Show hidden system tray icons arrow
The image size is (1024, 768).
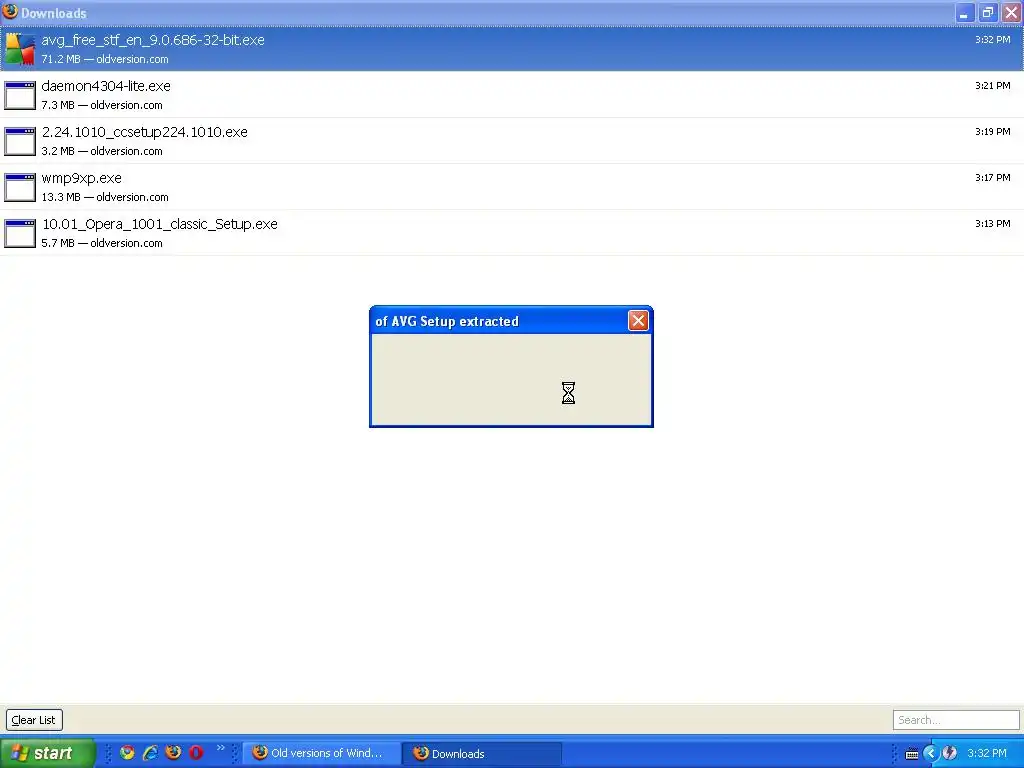pyautogui.click(x=931, y=753)
